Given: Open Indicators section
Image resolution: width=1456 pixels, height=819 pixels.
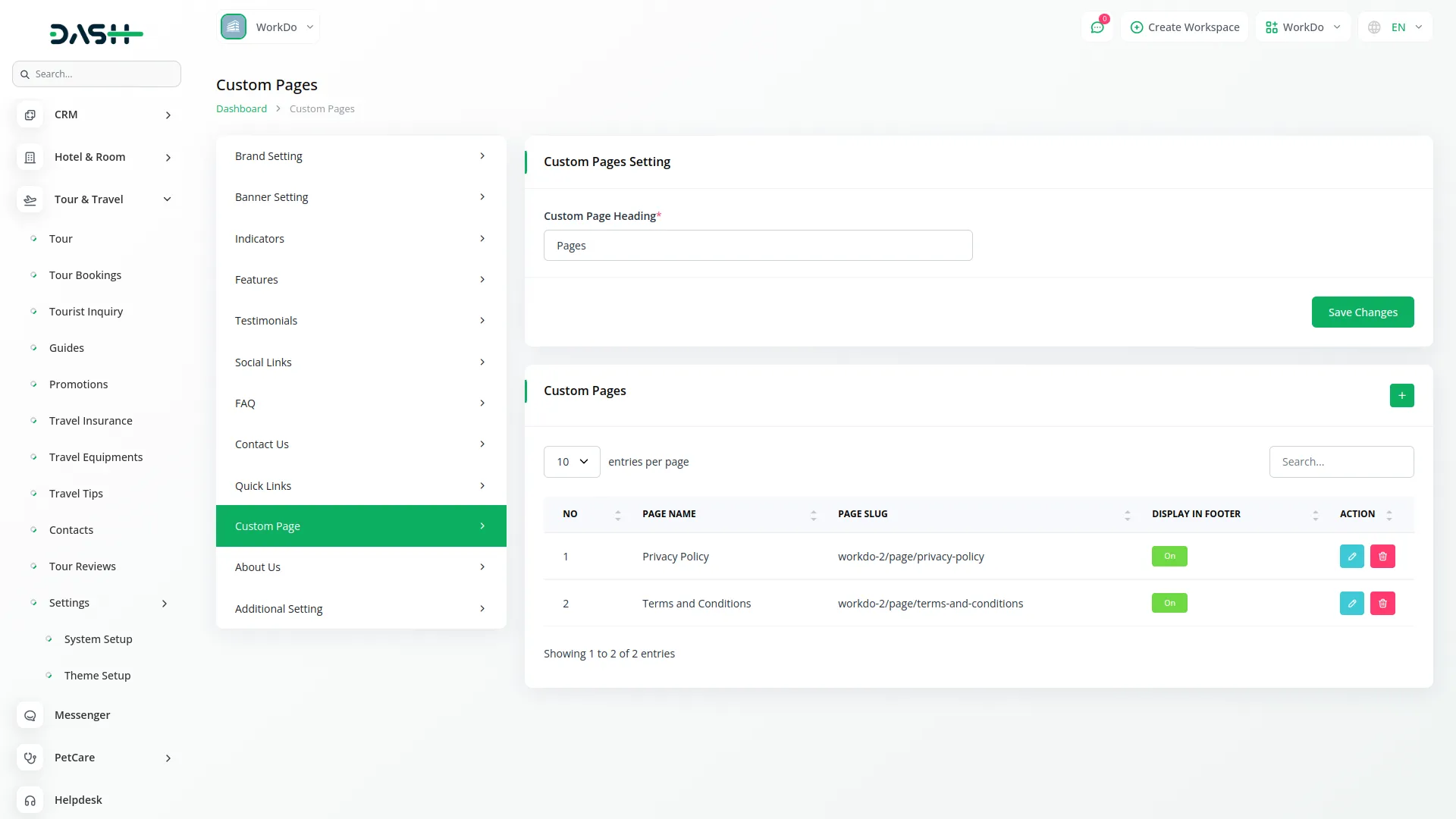Looking at the screenshot, I should 361,239.
